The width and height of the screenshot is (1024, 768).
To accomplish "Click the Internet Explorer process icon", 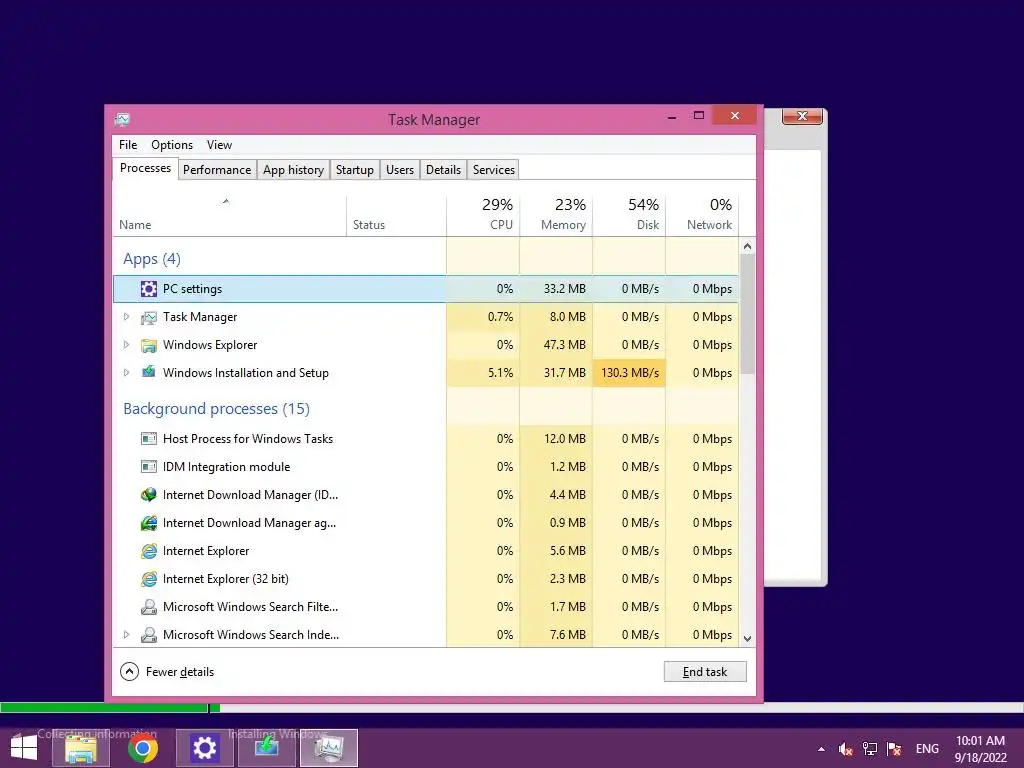I will (x=149, y=551).
